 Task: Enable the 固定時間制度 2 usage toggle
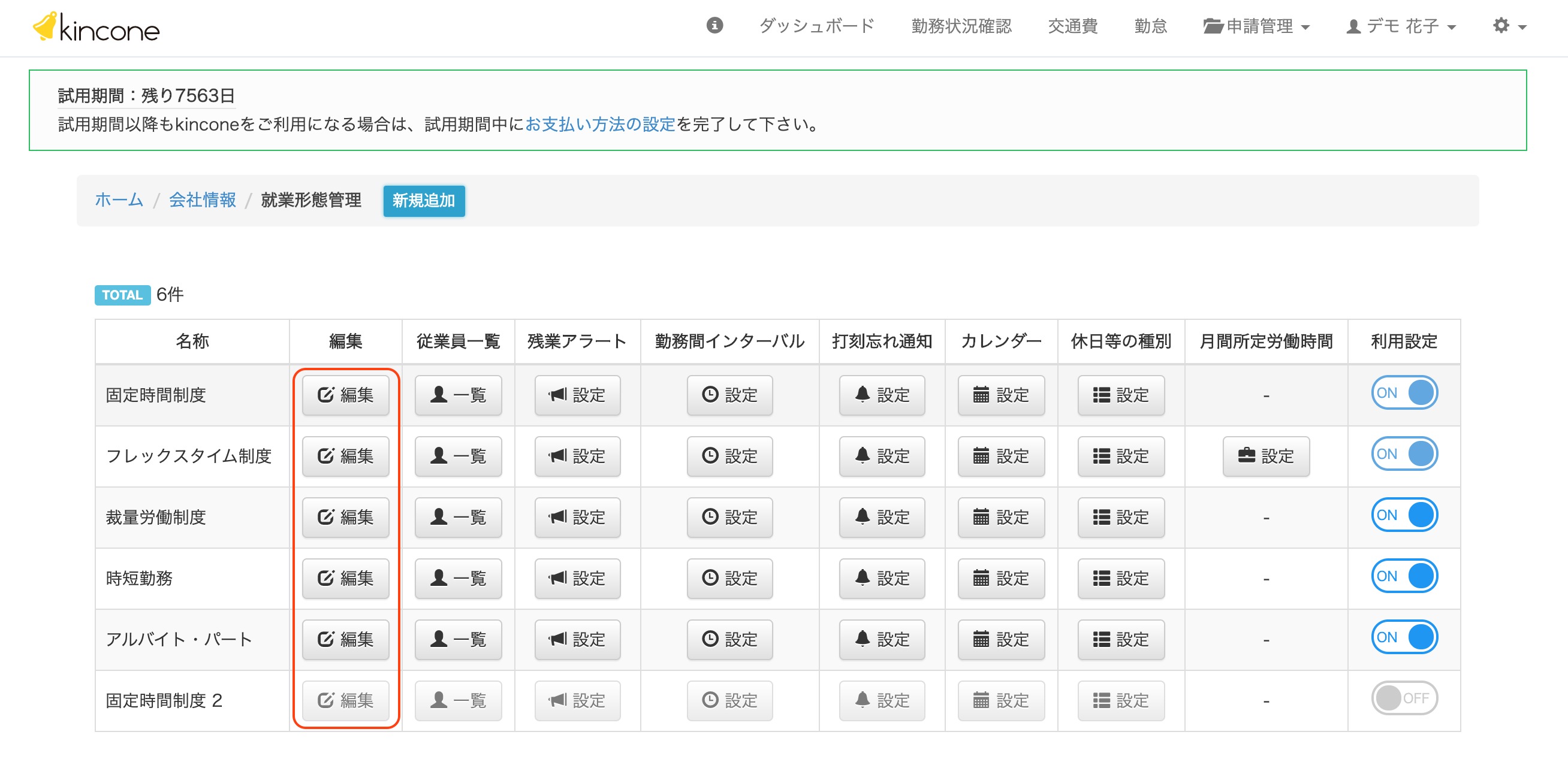1404,698
